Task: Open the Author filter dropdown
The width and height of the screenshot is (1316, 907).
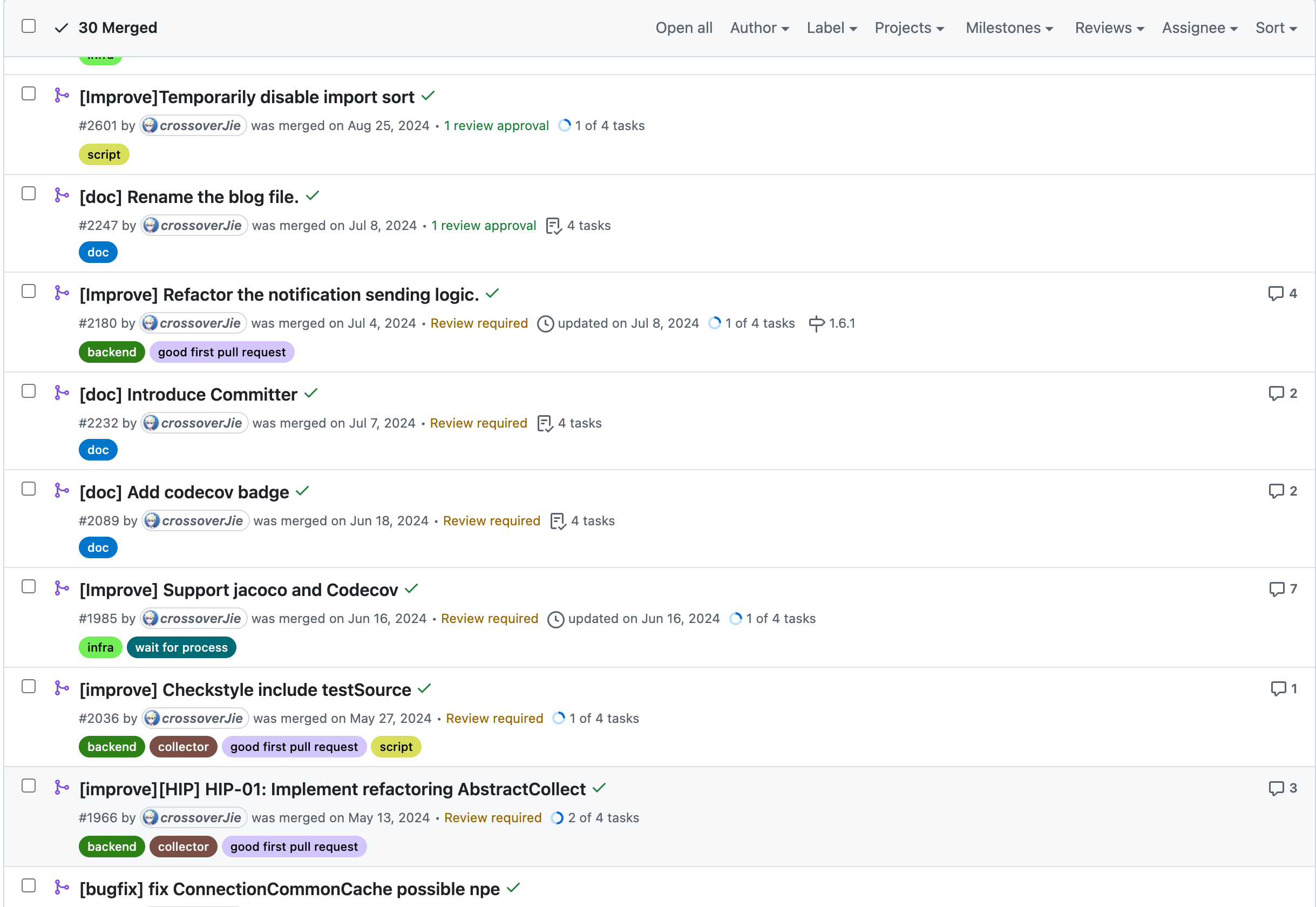Action: point(759,28)
